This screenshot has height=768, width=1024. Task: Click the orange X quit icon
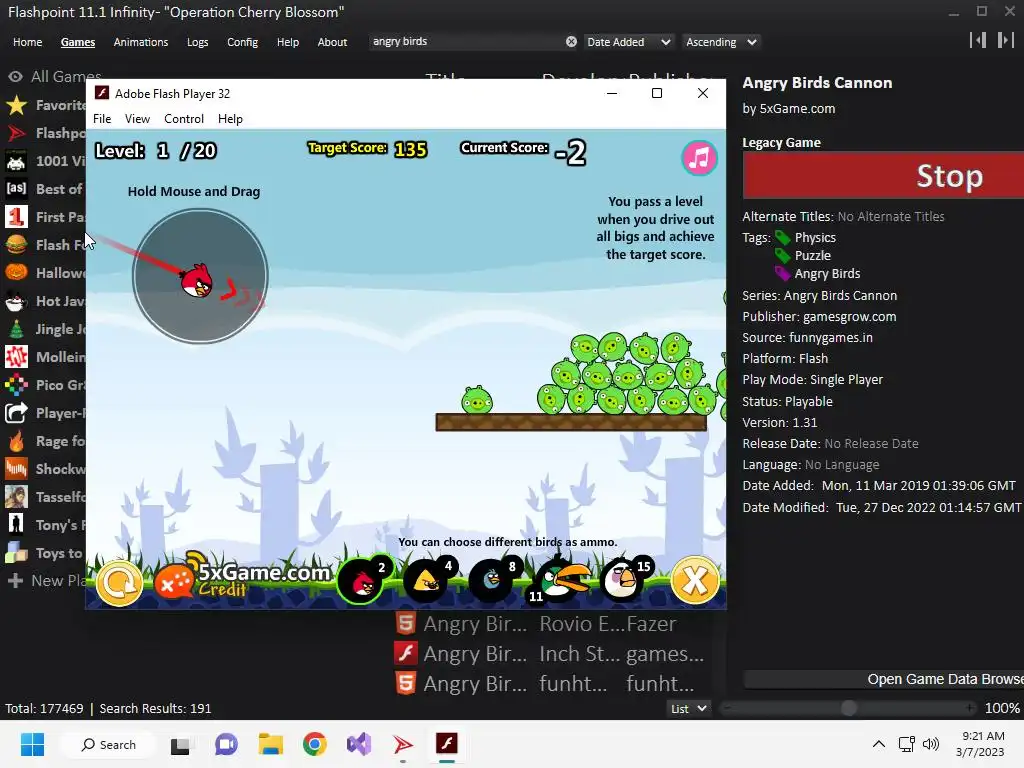point(695,579)
